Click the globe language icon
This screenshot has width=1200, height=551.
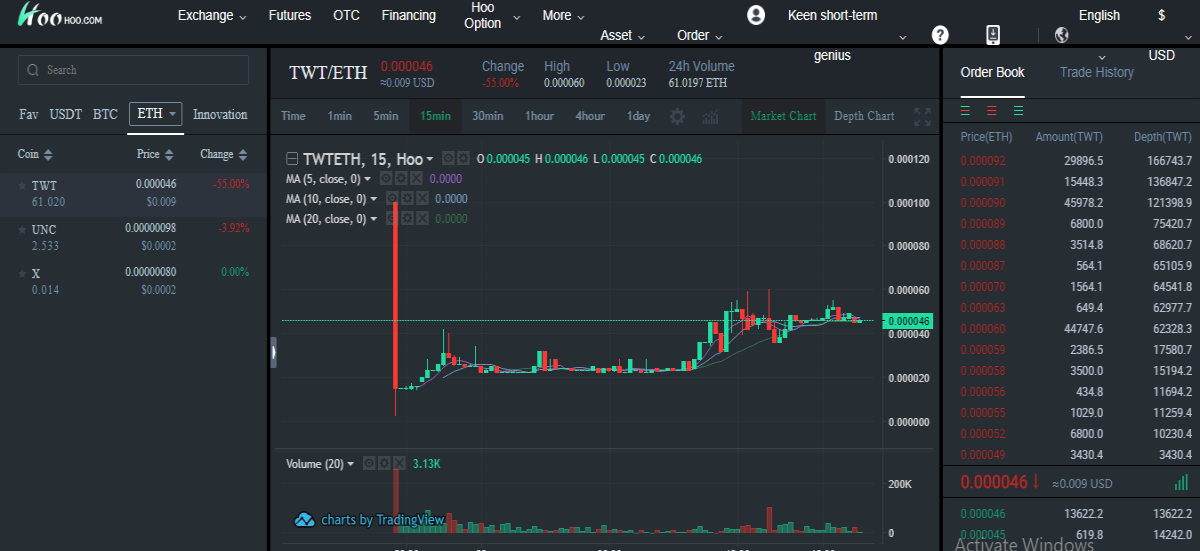pyautogui.click(x=1062, y=35)
